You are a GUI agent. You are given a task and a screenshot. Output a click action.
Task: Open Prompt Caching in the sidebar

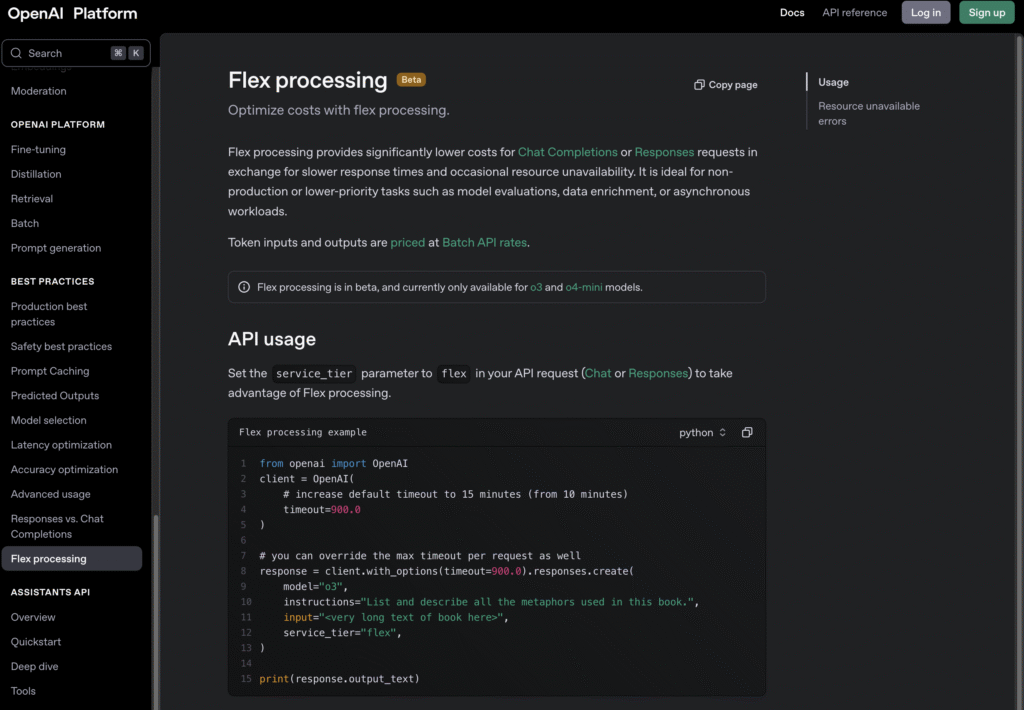(50, 371)
